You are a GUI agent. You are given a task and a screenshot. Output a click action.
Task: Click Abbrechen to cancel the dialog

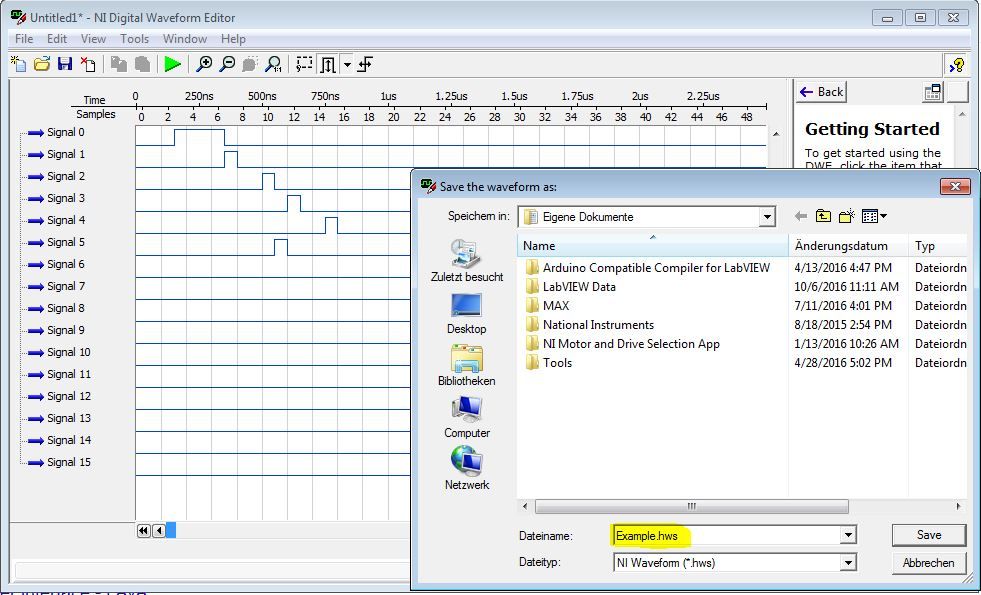[928, 562]
